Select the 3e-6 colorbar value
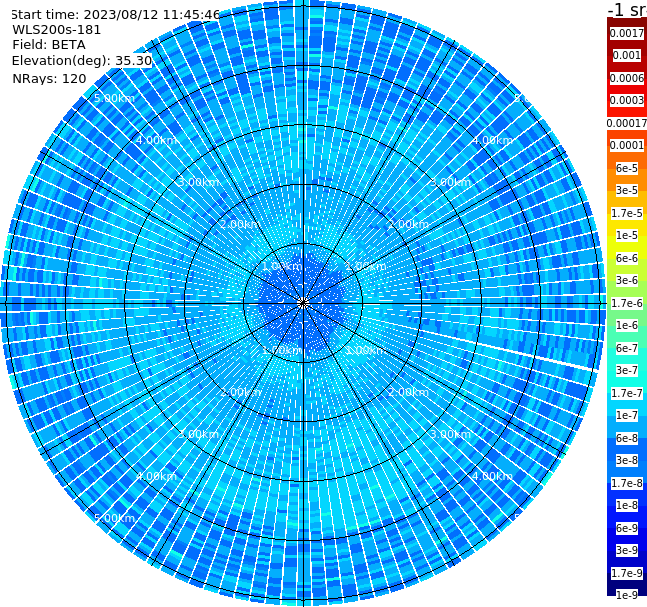The image size is (647, 607). pyautogui.click(x=627, y=280)
